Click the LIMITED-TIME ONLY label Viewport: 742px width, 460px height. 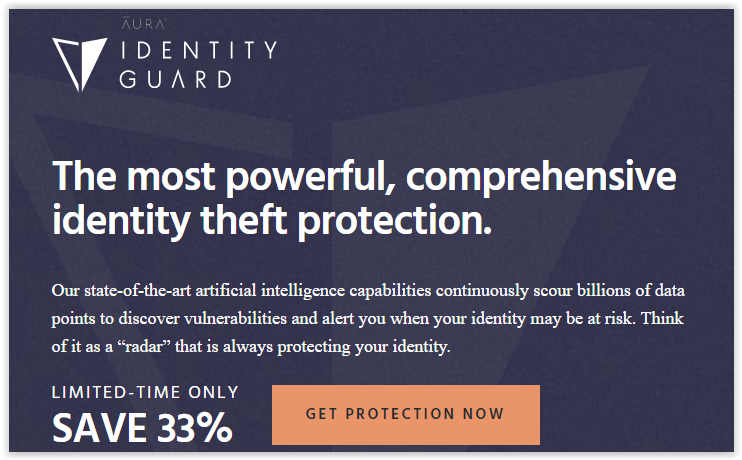click(145, 392)
